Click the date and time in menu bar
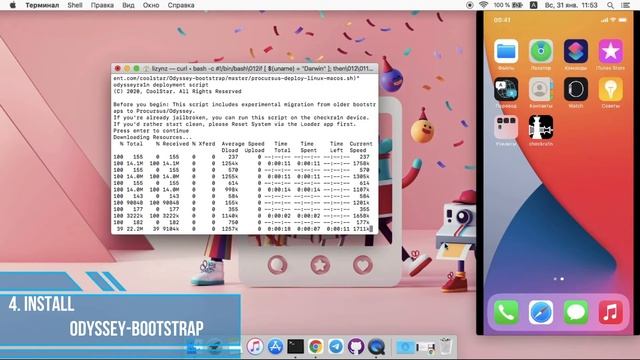The width and height of the screenshot is (640, 360). tap(571, 5)
